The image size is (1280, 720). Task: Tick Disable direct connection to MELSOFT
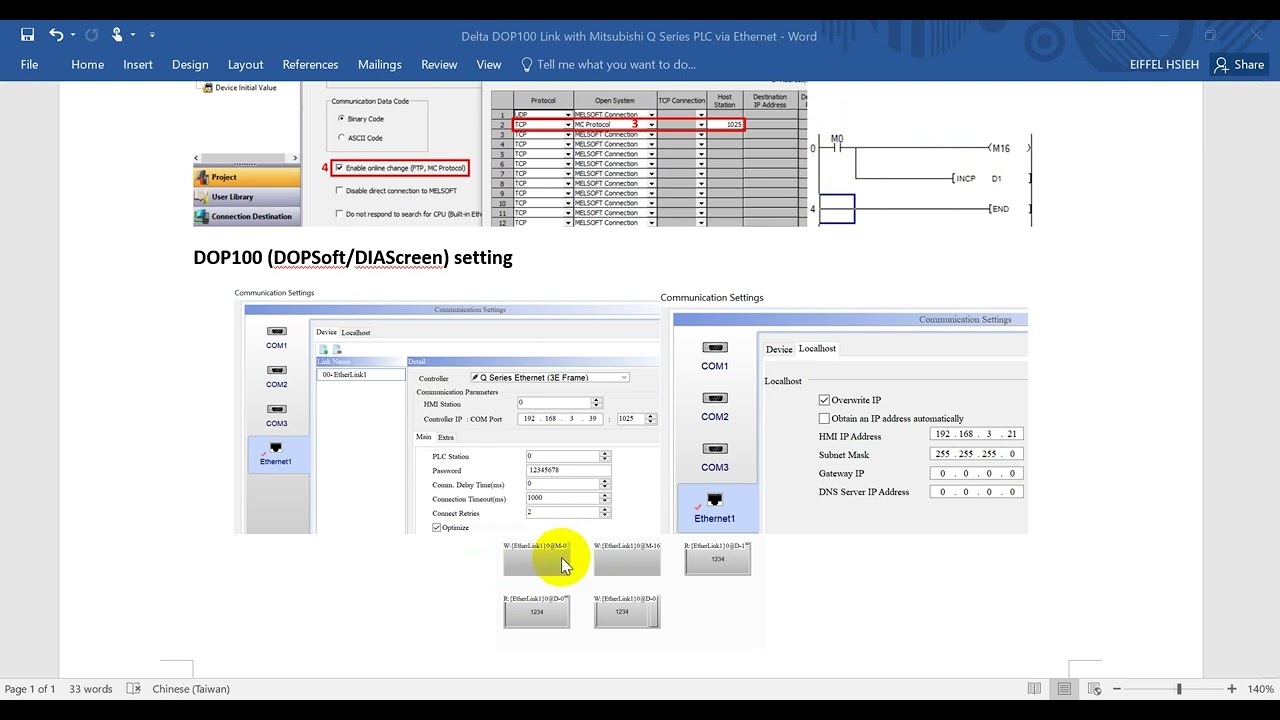point(339,190)
